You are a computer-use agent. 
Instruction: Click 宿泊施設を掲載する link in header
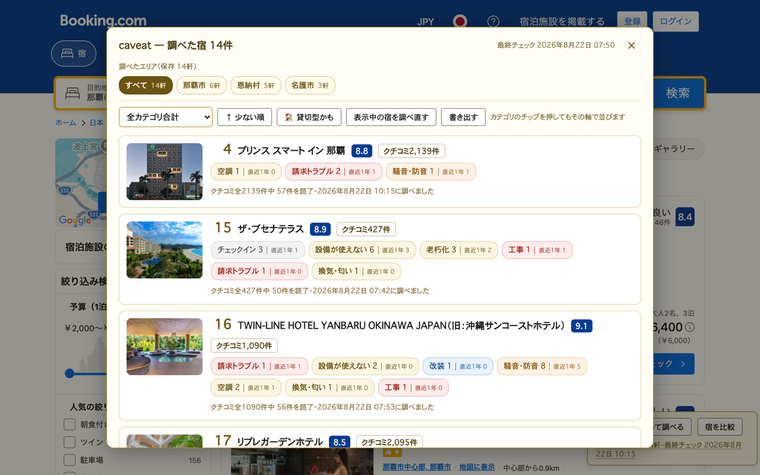click(562, 21)
